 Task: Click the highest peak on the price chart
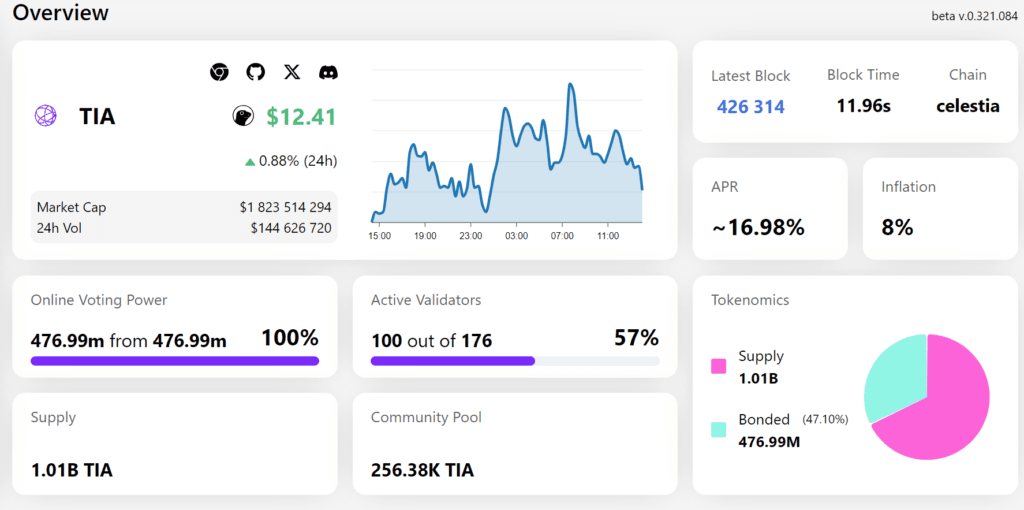570,85
